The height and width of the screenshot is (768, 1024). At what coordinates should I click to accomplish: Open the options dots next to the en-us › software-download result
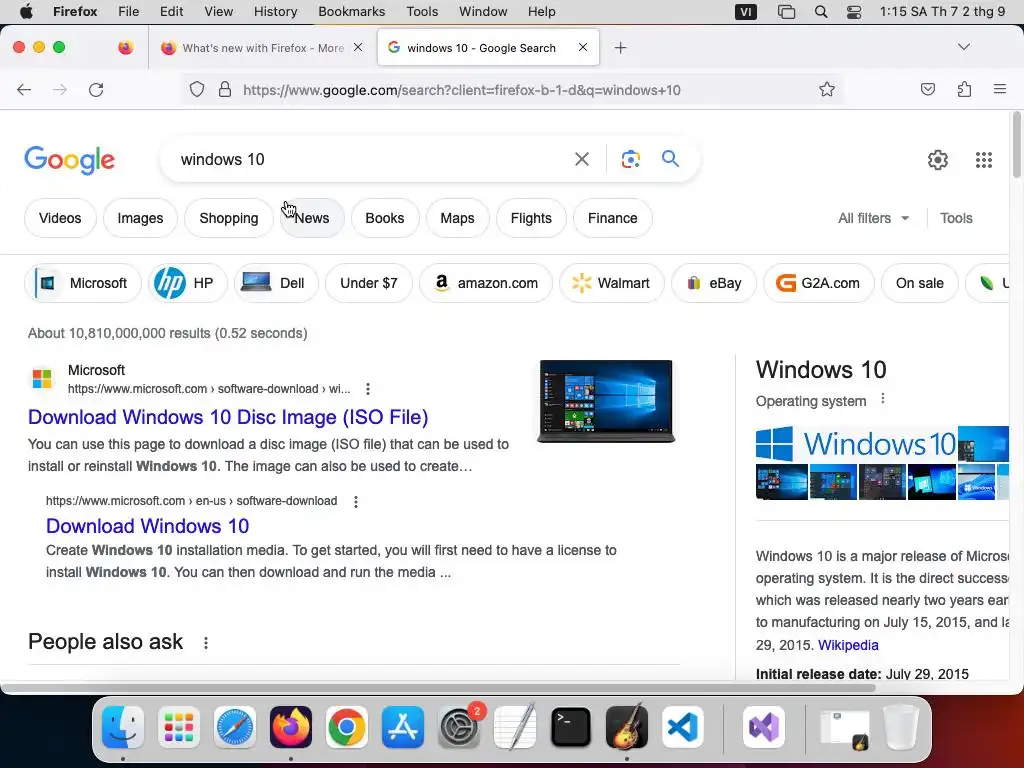[x=356, y=502]
